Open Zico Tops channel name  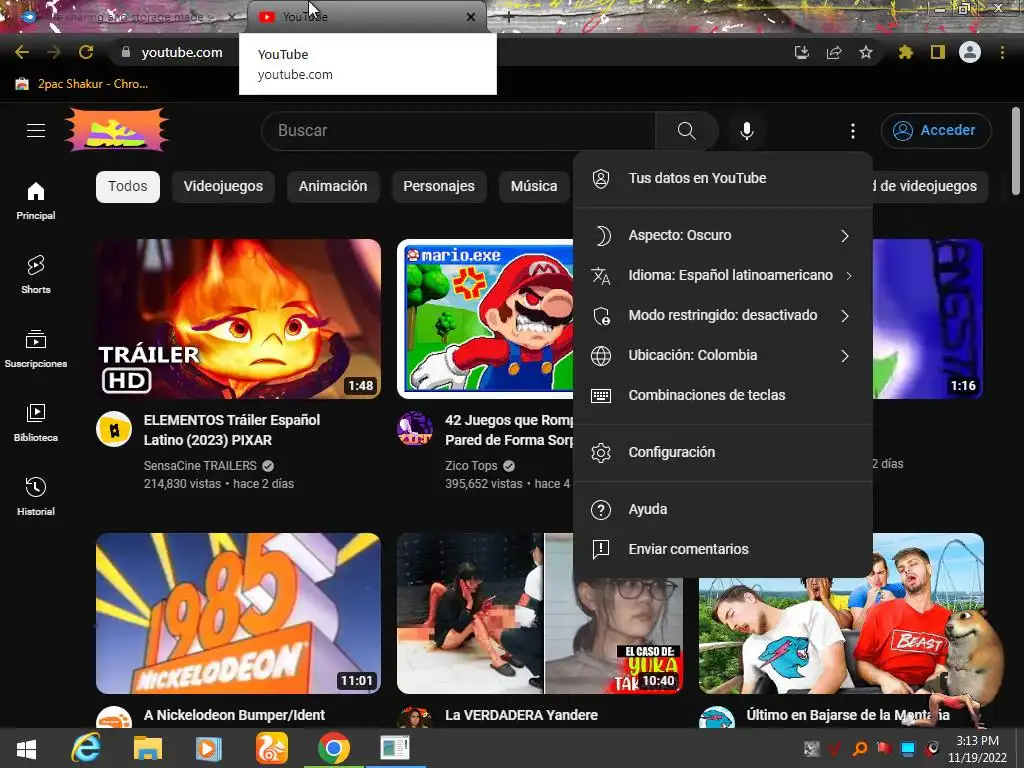click(471, 466)
